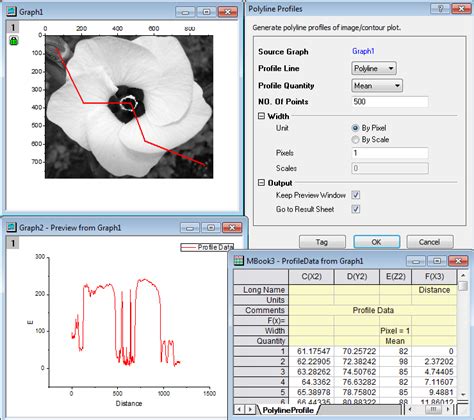The image size is (474, 420).
Task: Select layer 1 icon in Graph2
Action: 13,243
